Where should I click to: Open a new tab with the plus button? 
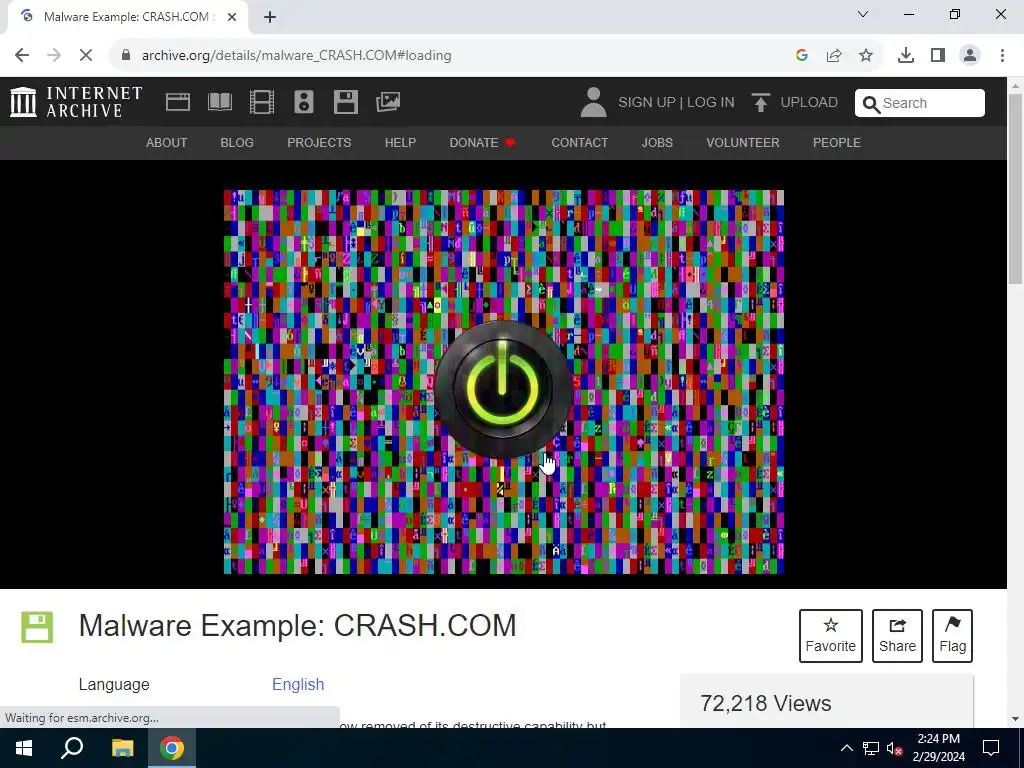270,17
